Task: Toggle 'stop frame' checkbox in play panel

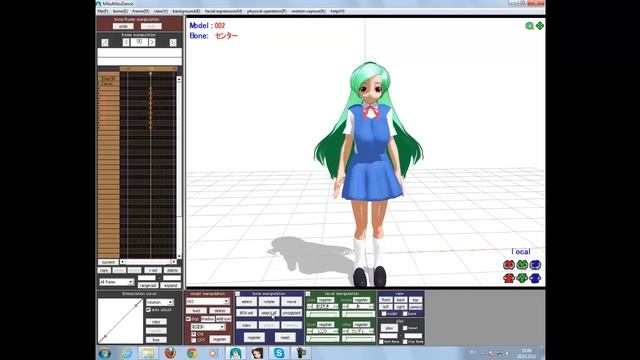Action: (405, 342)
